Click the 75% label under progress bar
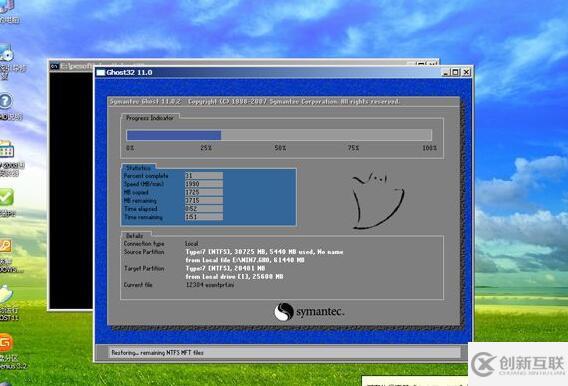568x386 pixels. pyautogui.click(x=354, y=148)
